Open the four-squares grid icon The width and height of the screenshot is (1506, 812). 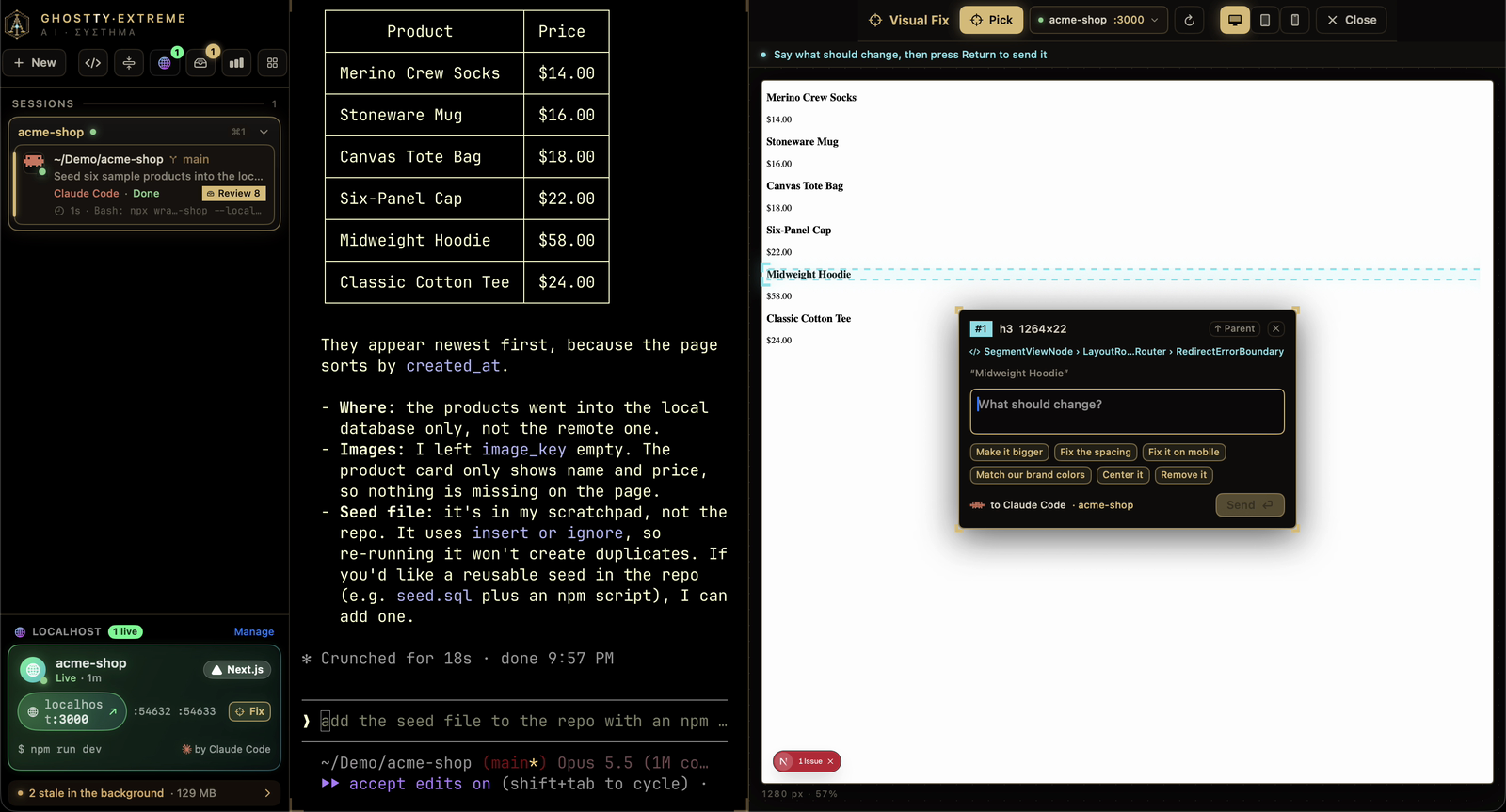(272, 63)
